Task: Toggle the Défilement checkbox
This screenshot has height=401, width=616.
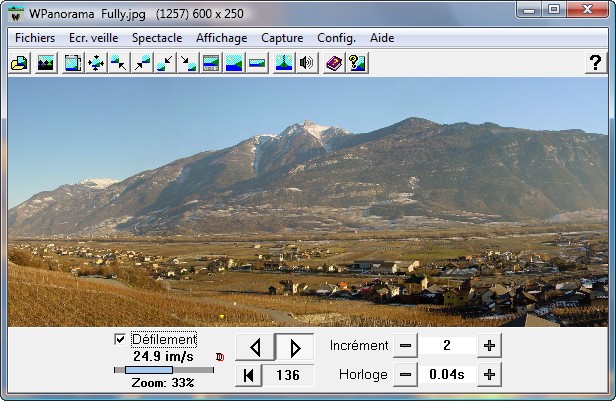Action: pyautogui.click(x=121, y=340)
